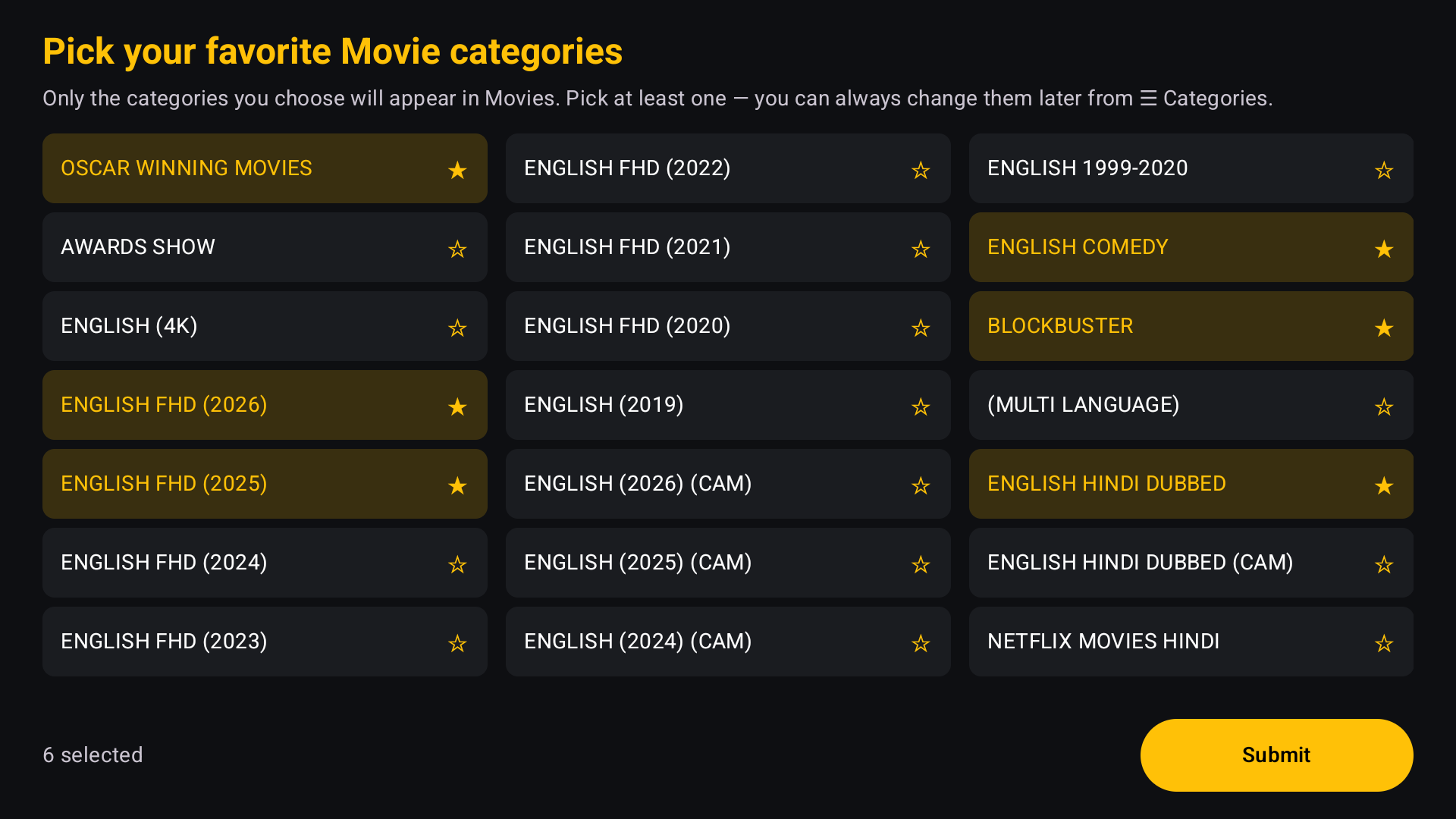Viewport: 1456px width, 819px height.
Task: Click the star icon for OSCAR WINNING MOVIES
Action: 457,170
